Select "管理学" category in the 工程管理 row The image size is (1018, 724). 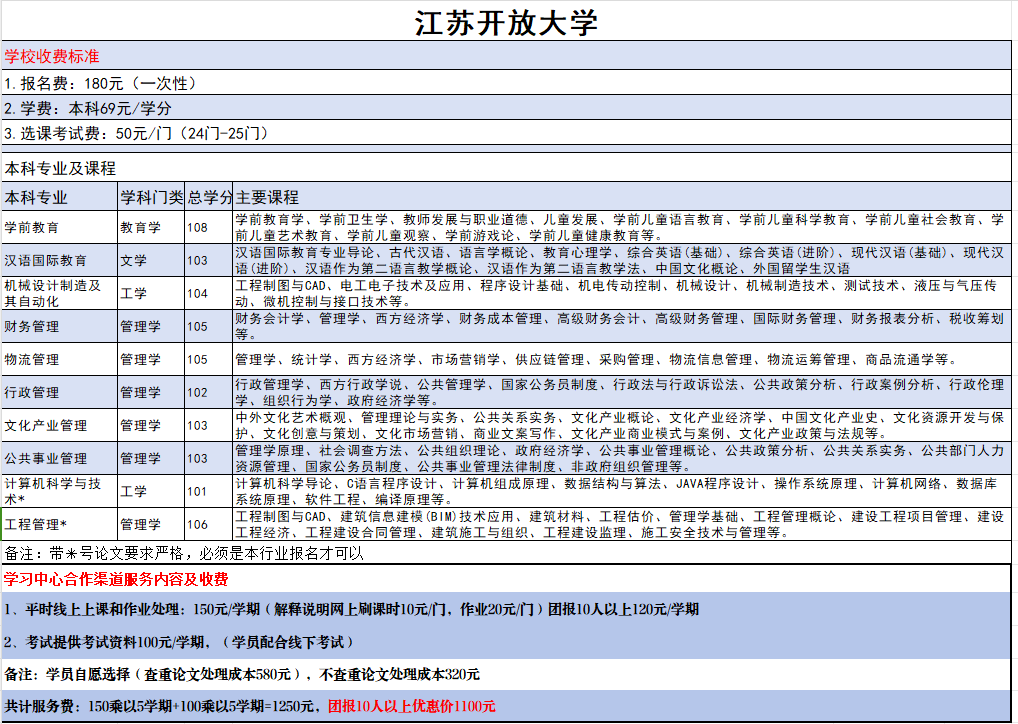(151, 524)
